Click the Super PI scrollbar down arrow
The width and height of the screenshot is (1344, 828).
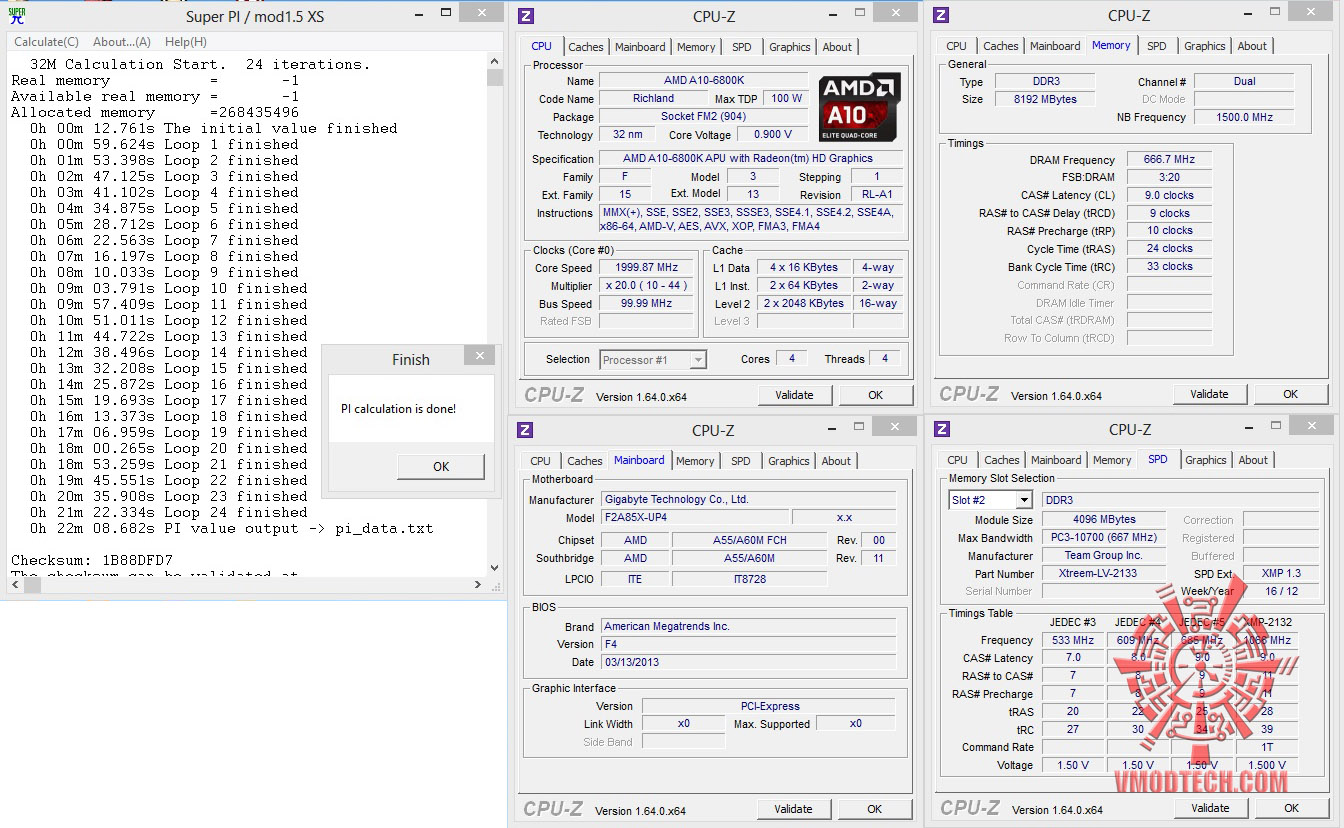pyautogui.click(x=495, y=568)
